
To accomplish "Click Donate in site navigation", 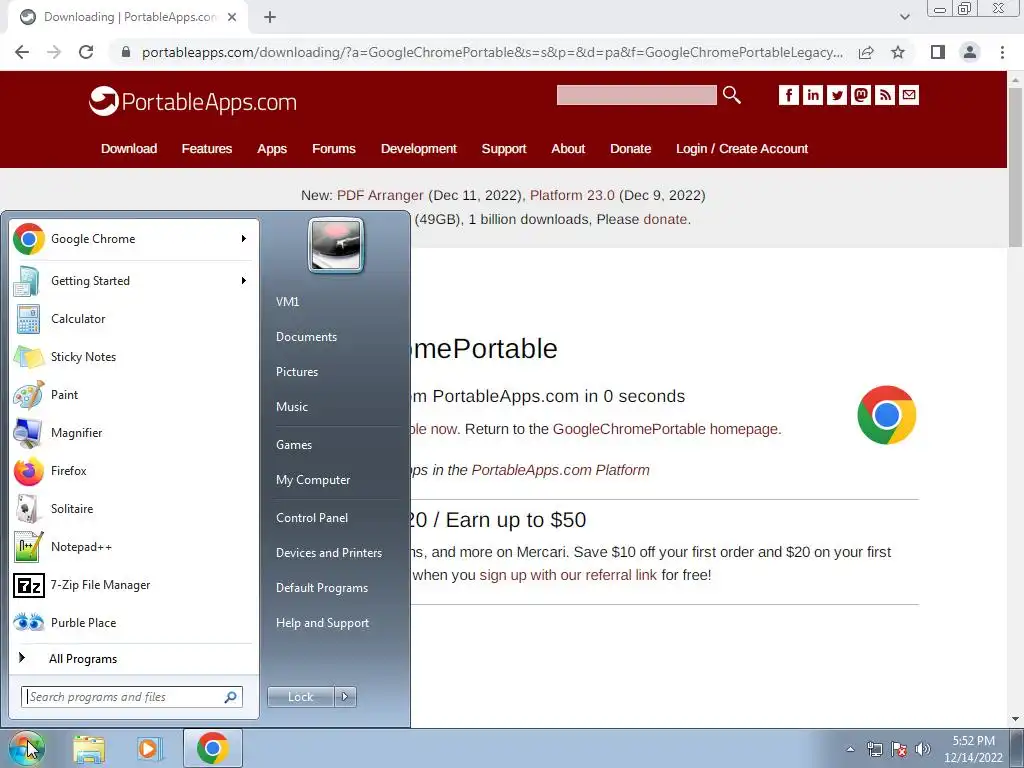I will click(630, 148).
